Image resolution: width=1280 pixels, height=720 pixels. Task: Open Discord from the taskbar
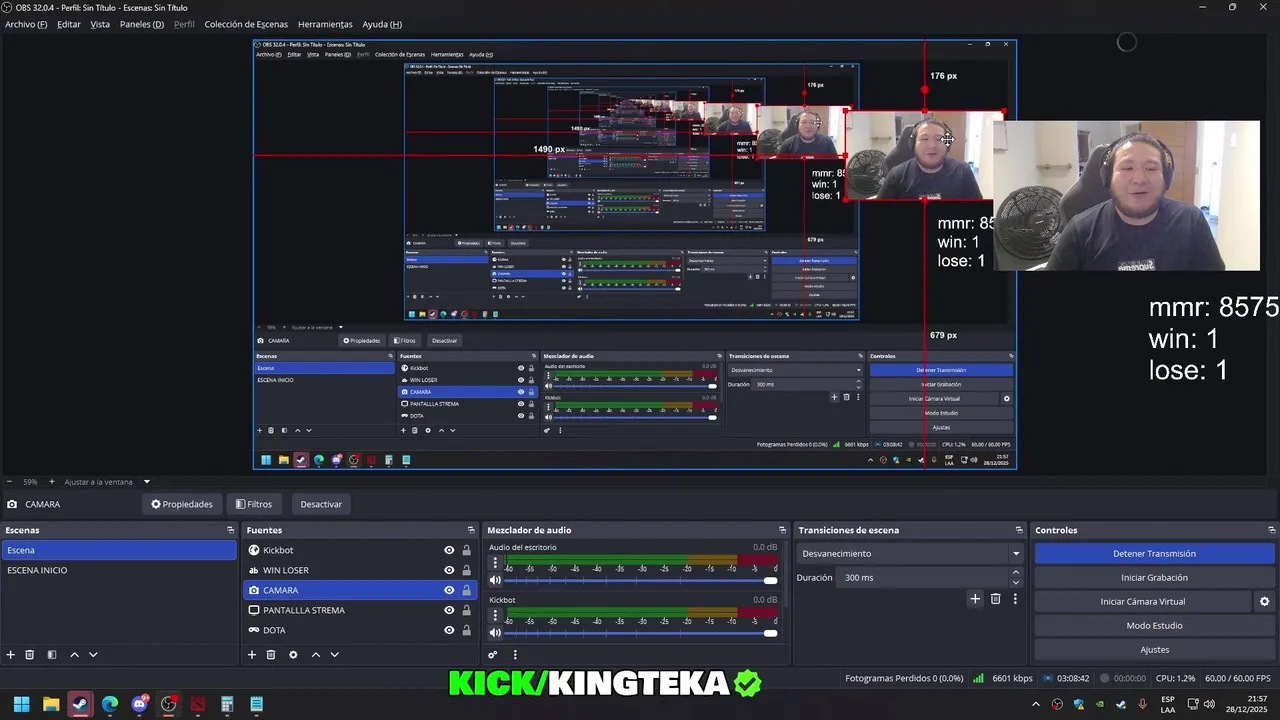(x=139, y=704)
